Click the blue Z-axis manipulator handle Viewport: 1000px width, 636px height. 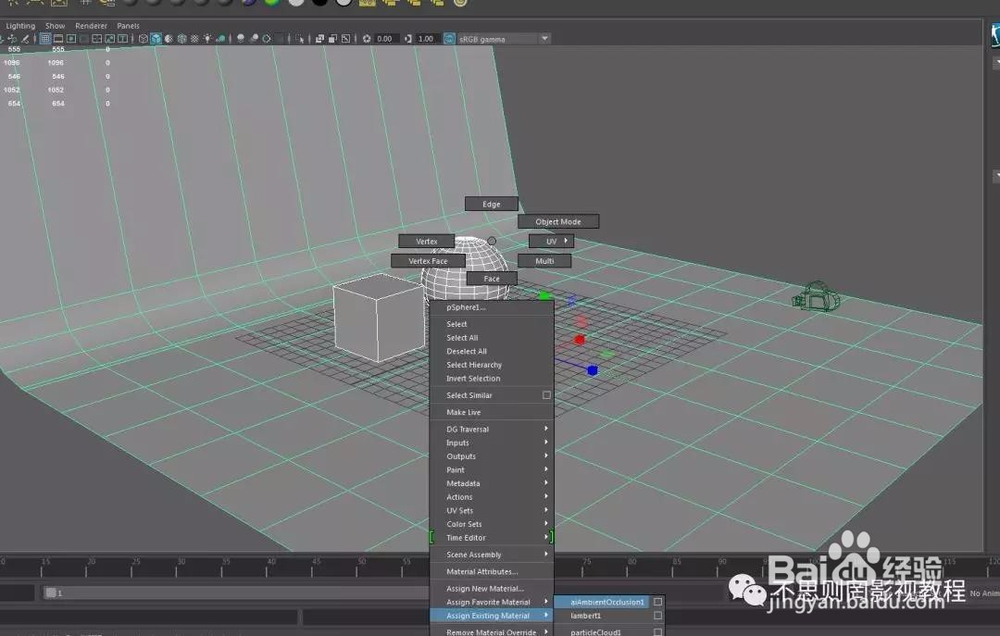(592, 370)
